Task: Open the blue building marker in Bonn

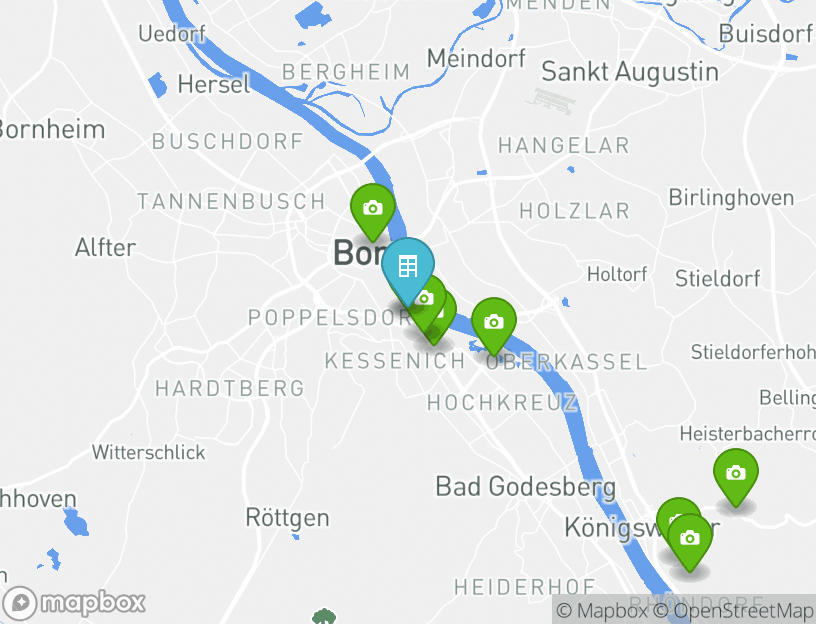Action: click(408, 267)
